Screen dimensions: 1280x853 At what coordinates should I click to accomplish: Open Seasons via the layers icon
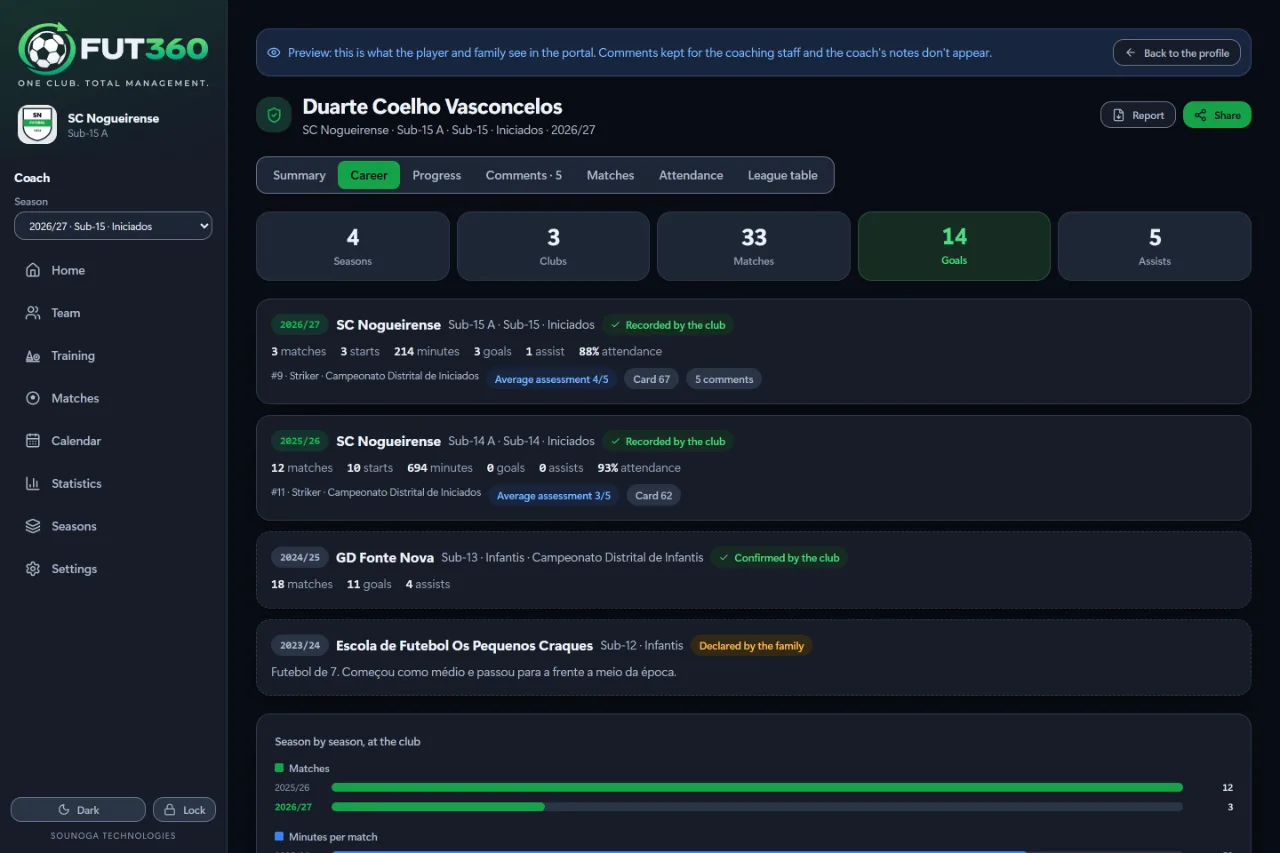(x=33, y=526)
